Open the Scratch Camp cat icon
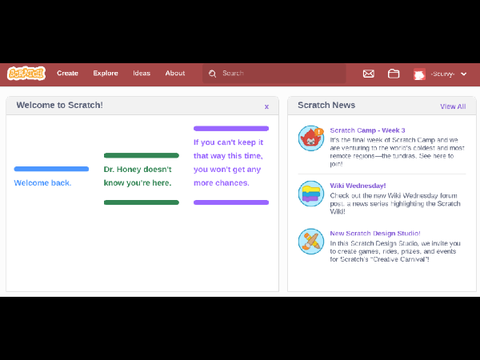Viewport: 480px width, 360px height. tap(311, 138)
